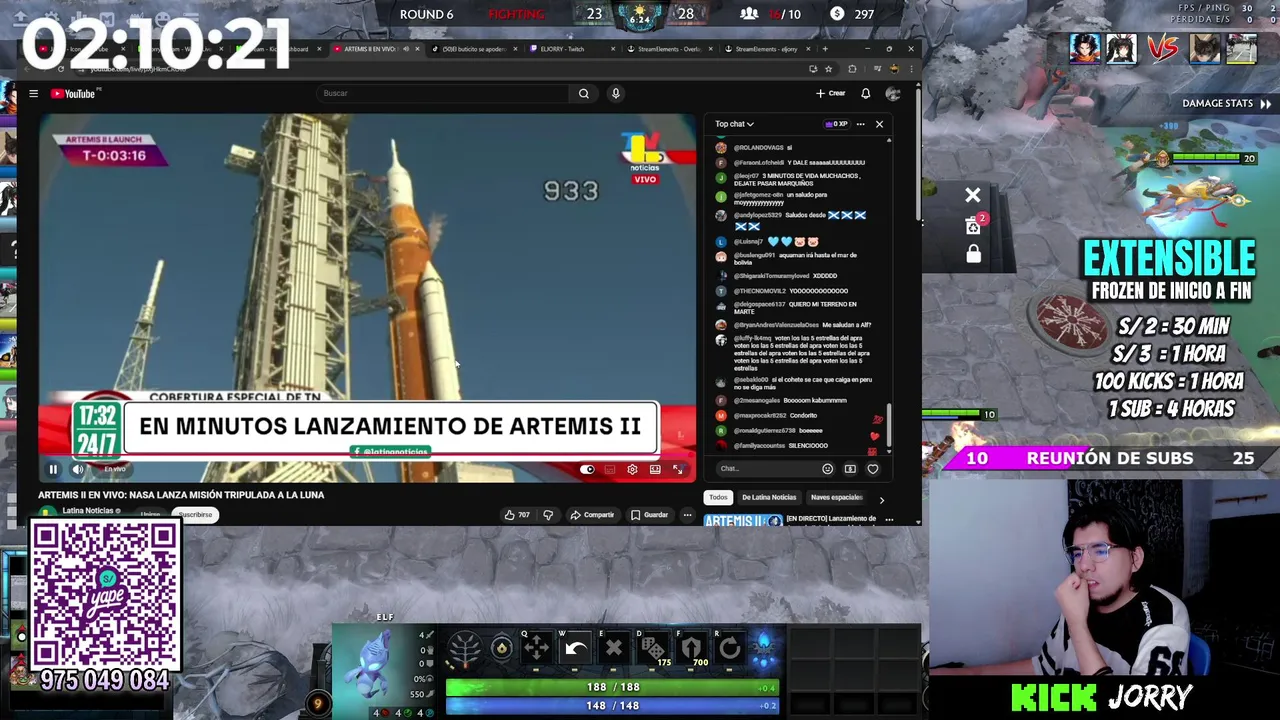The image size is (1280, 720).
Task: Use the Q move ability
Action: pyautogui.click(x=536, y=648)
